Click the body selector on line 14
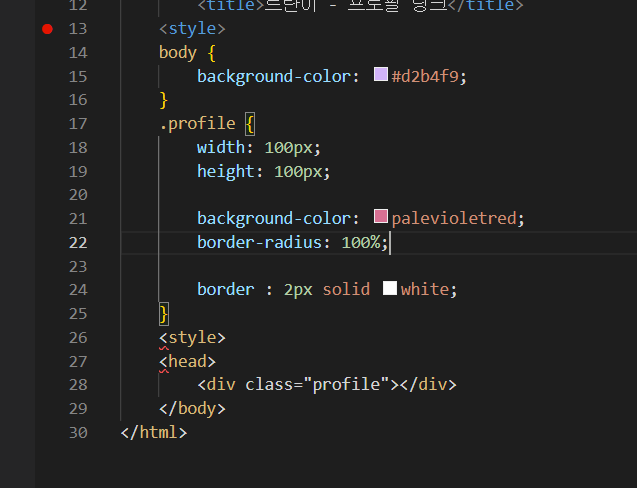The image size is (637, 488). click(x=178, y=53)
